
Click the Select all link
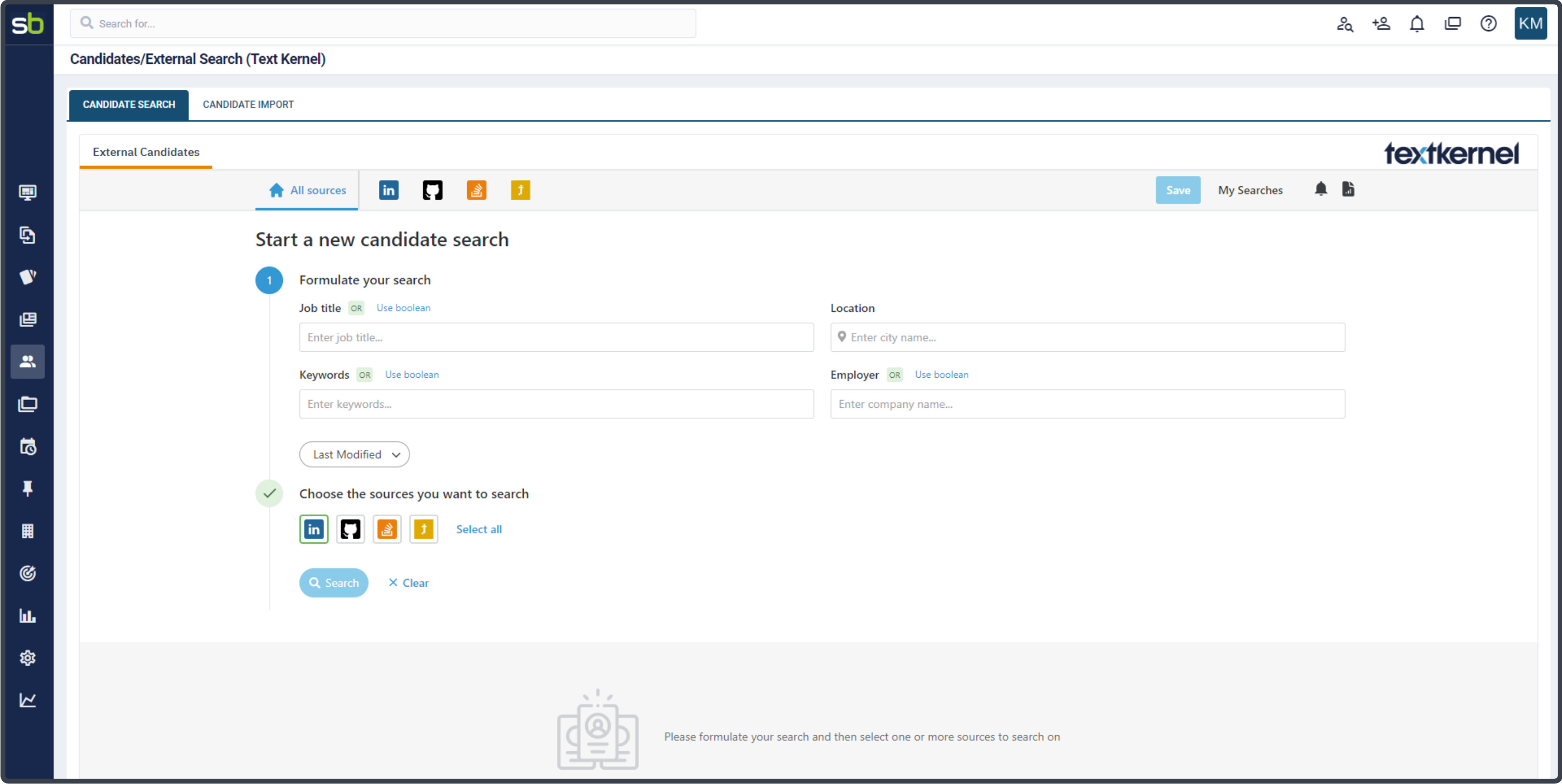(x=479, y=530)
